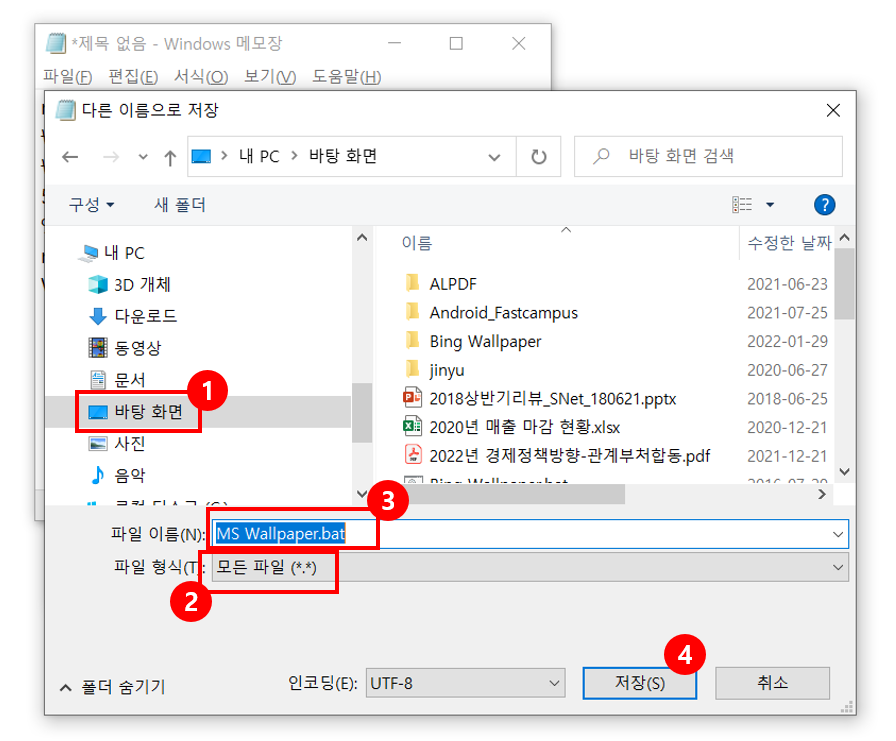
Task: Go up one folder level
Action: coord(170,157)
